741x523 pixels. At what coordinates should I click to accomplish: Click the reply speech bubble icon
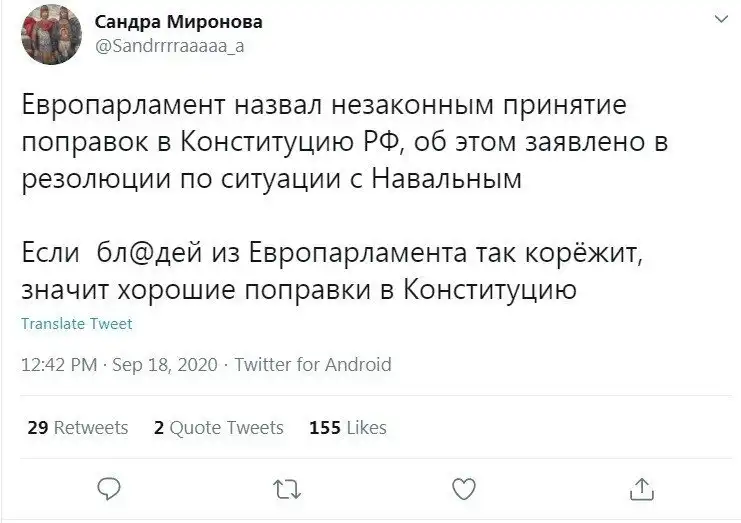(110, 488)
